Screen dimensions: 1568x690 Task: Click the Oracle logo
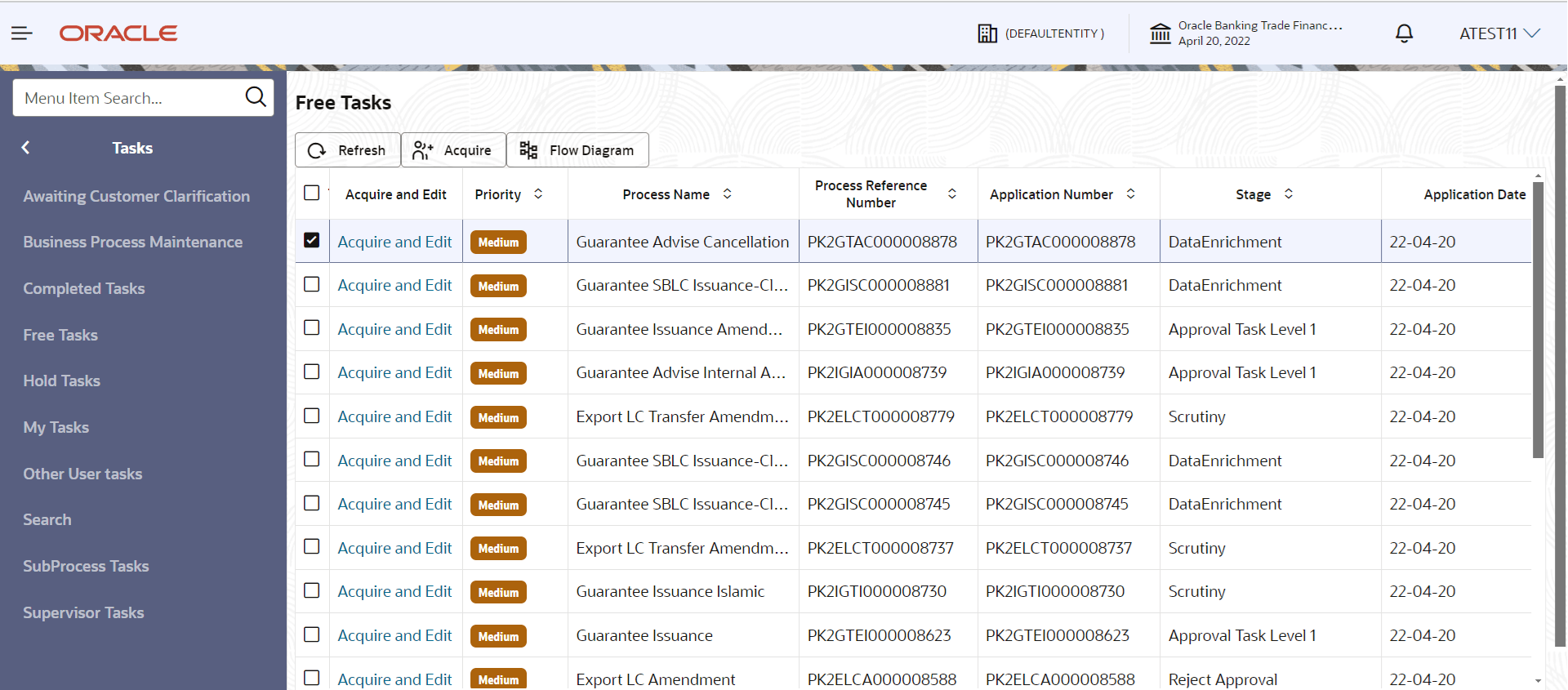[x=118, y=33]
